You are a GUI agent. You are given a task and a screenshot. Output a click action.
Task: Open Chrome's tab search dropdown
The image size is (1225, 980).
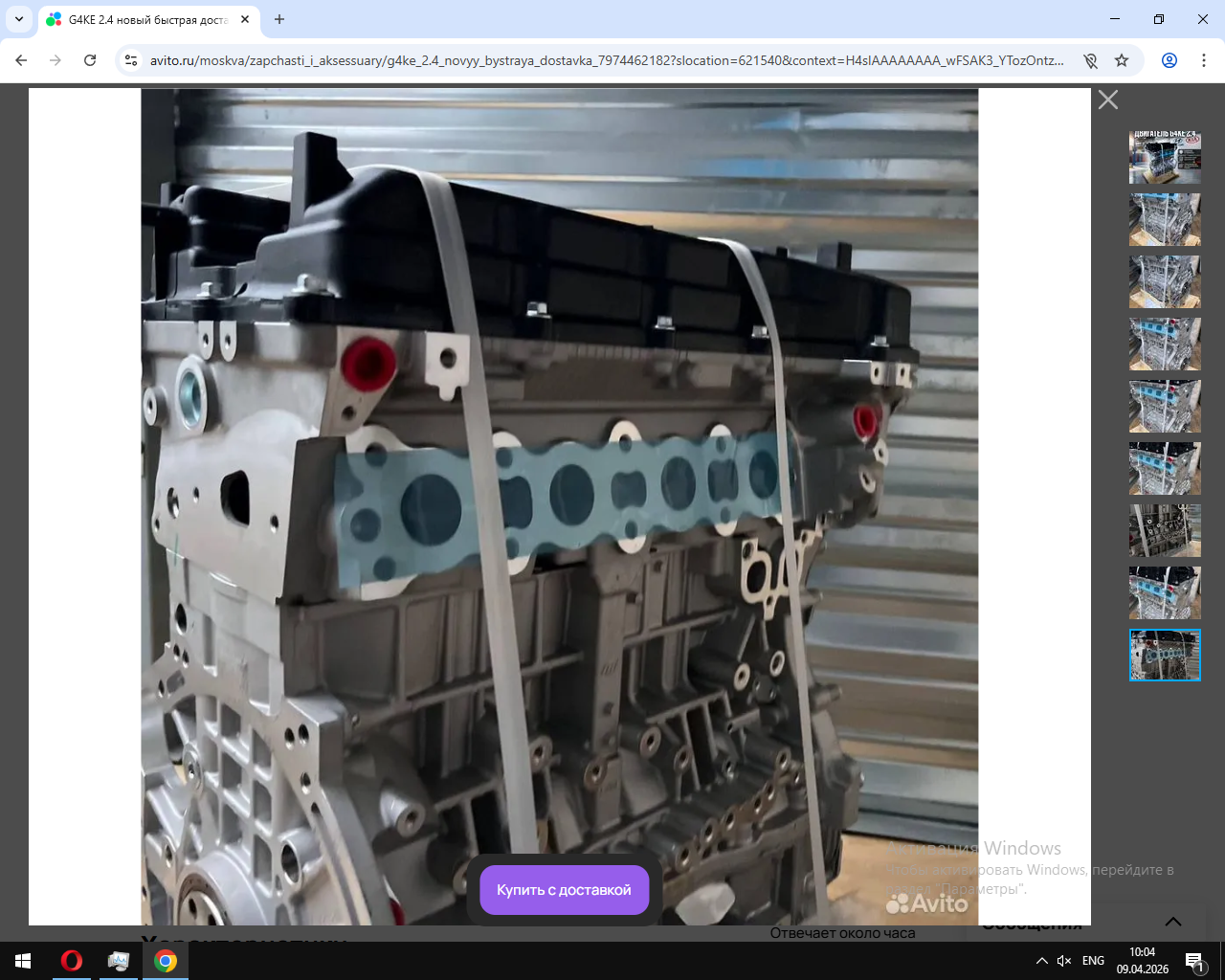pos(19,19)
